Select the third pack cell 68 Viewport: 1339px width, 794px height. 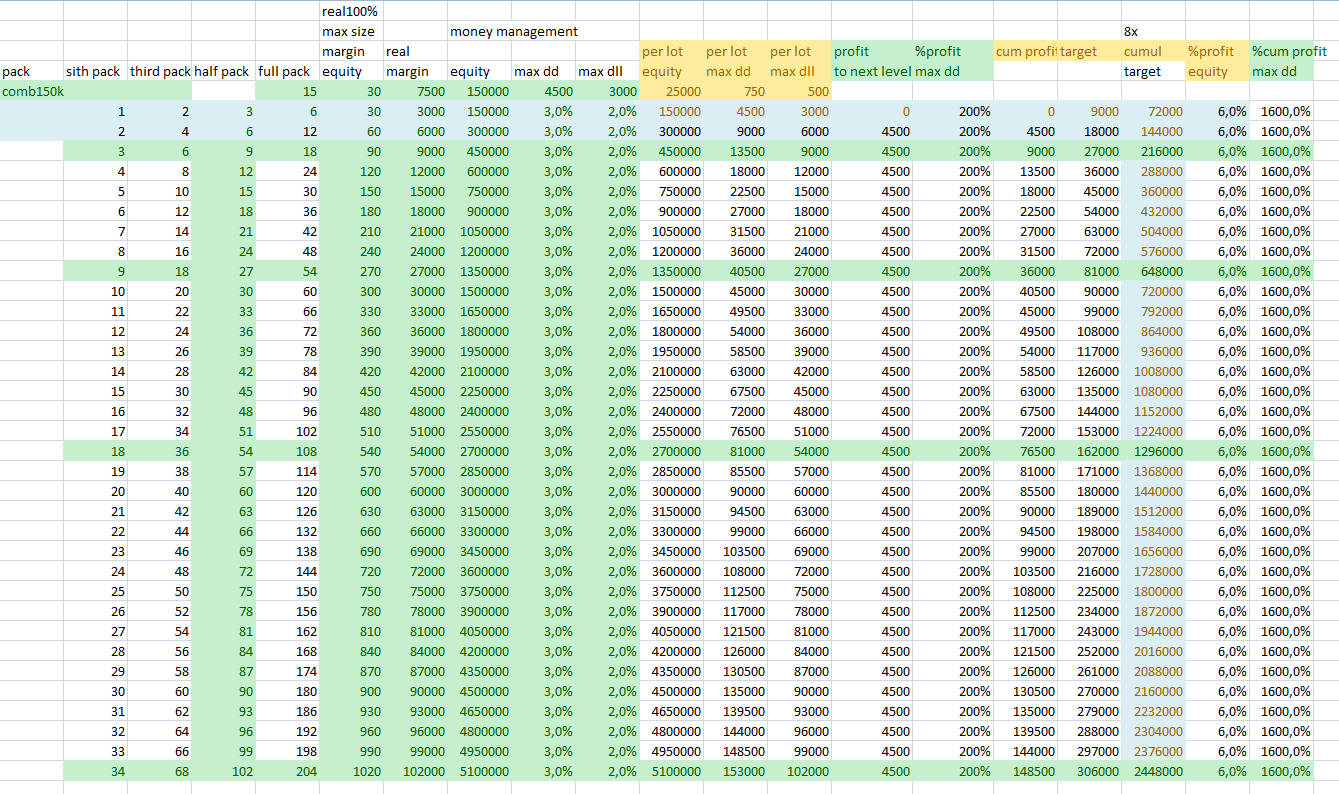click(160, 771)
